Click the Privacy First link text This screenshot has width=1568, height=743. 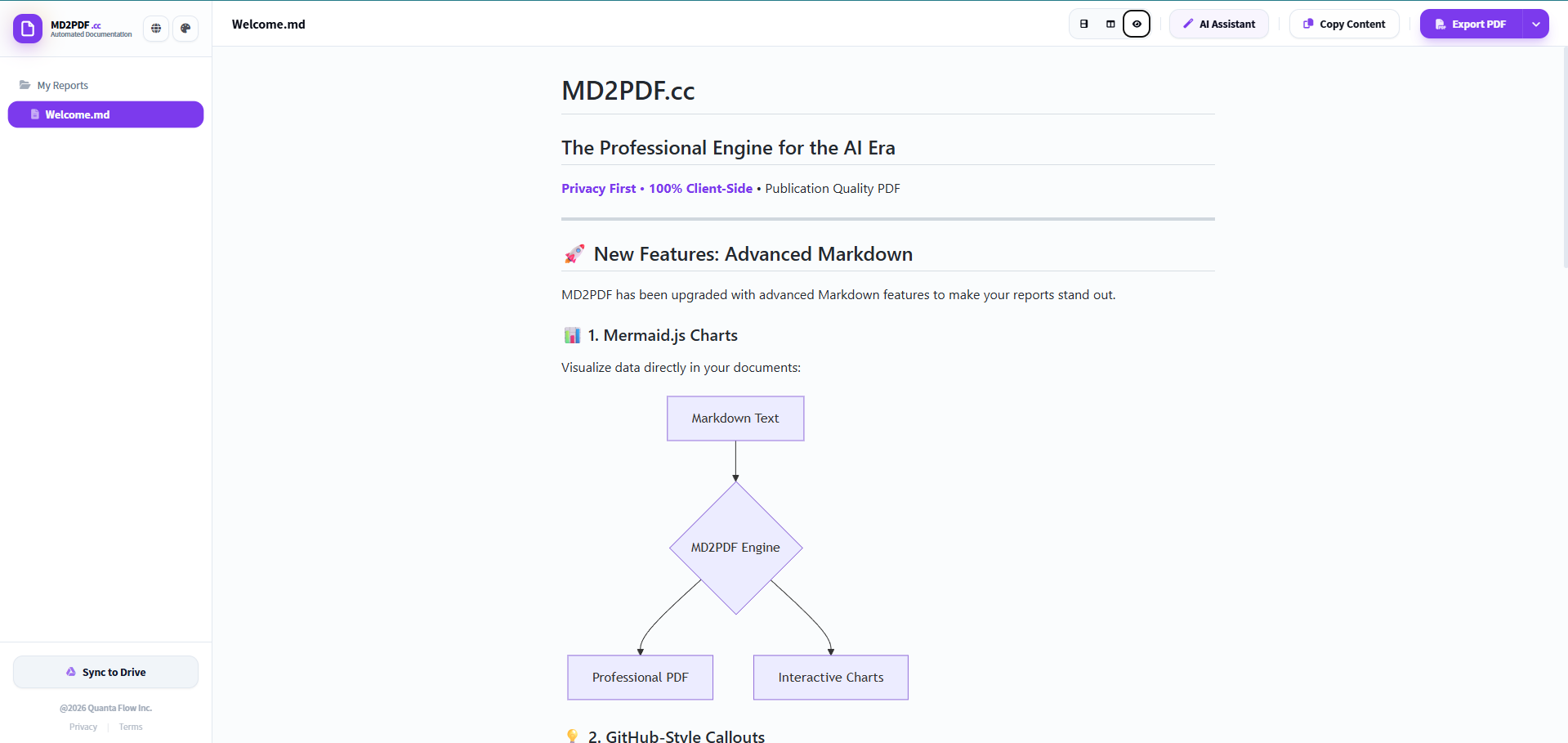pyautogui.click(x=598, y=189)
